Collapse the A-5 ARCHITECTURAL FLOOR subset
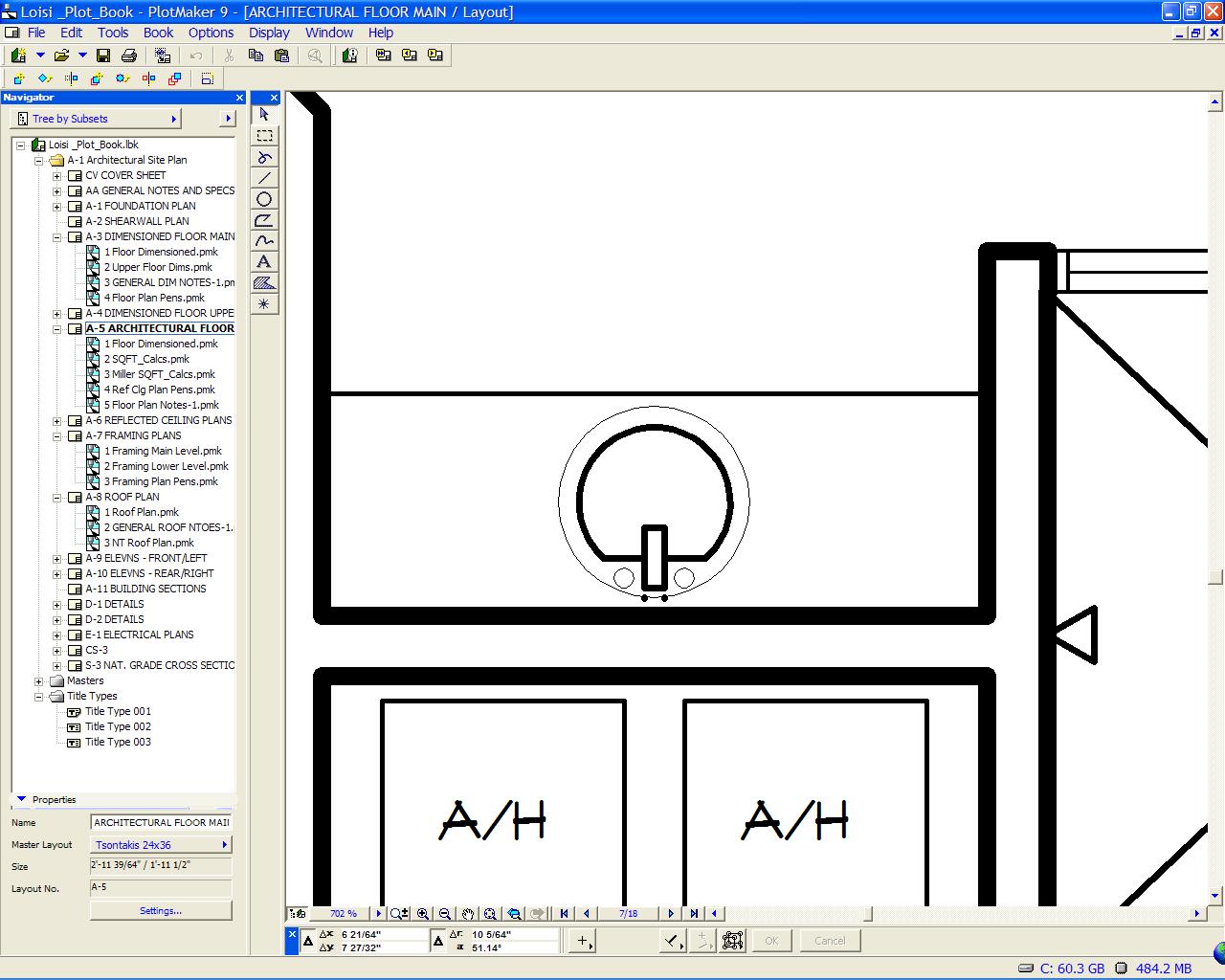Screen dimensions: 1225x980 pyautogui.click(x=57, y=328)
